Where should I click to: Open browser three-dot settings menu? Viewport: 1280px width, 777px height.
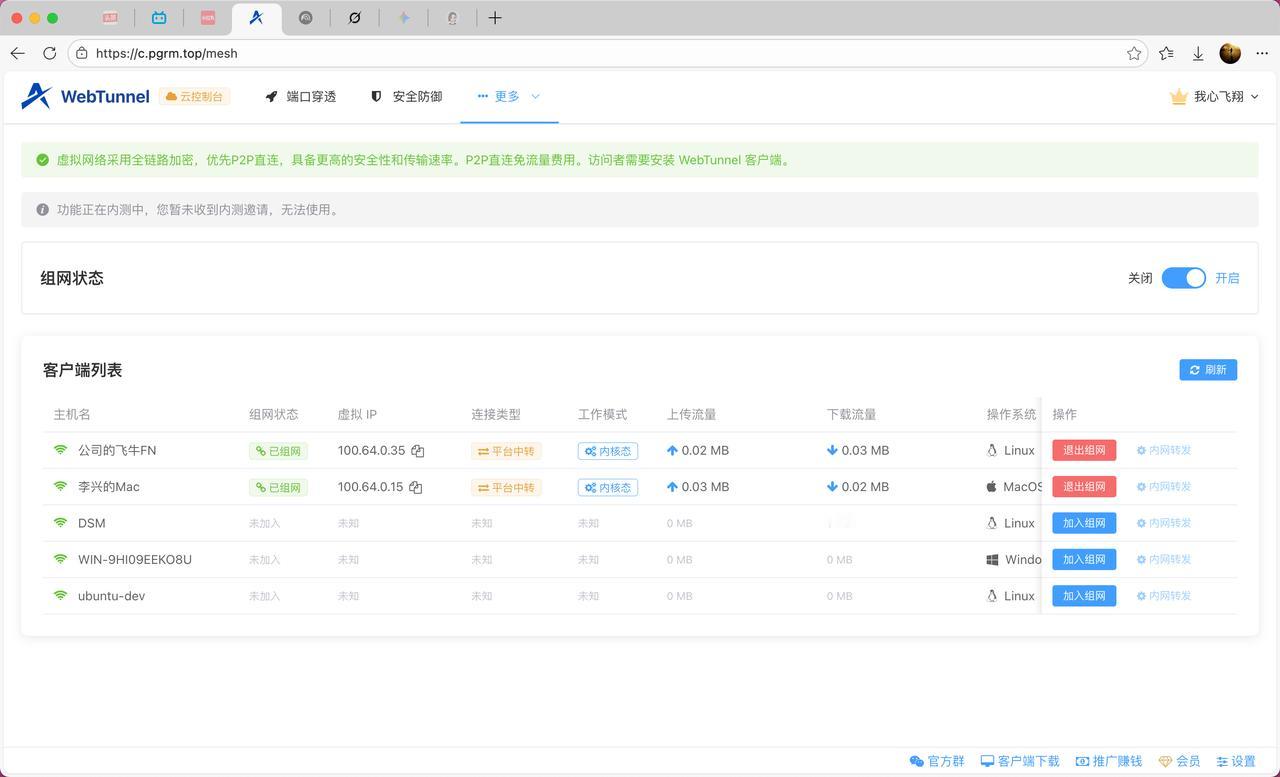pyautogui.click(x=1261, y=53)
